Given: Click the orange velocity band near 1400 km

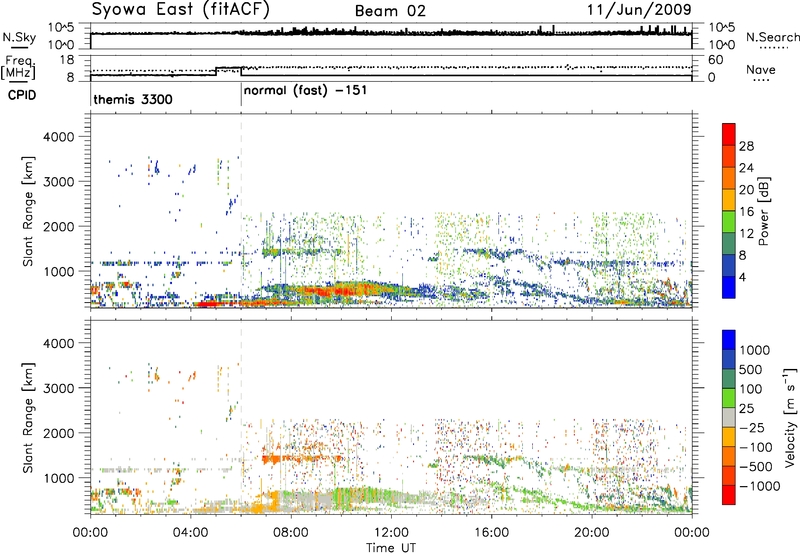Looking at the screenshot, I should point(301,459).
